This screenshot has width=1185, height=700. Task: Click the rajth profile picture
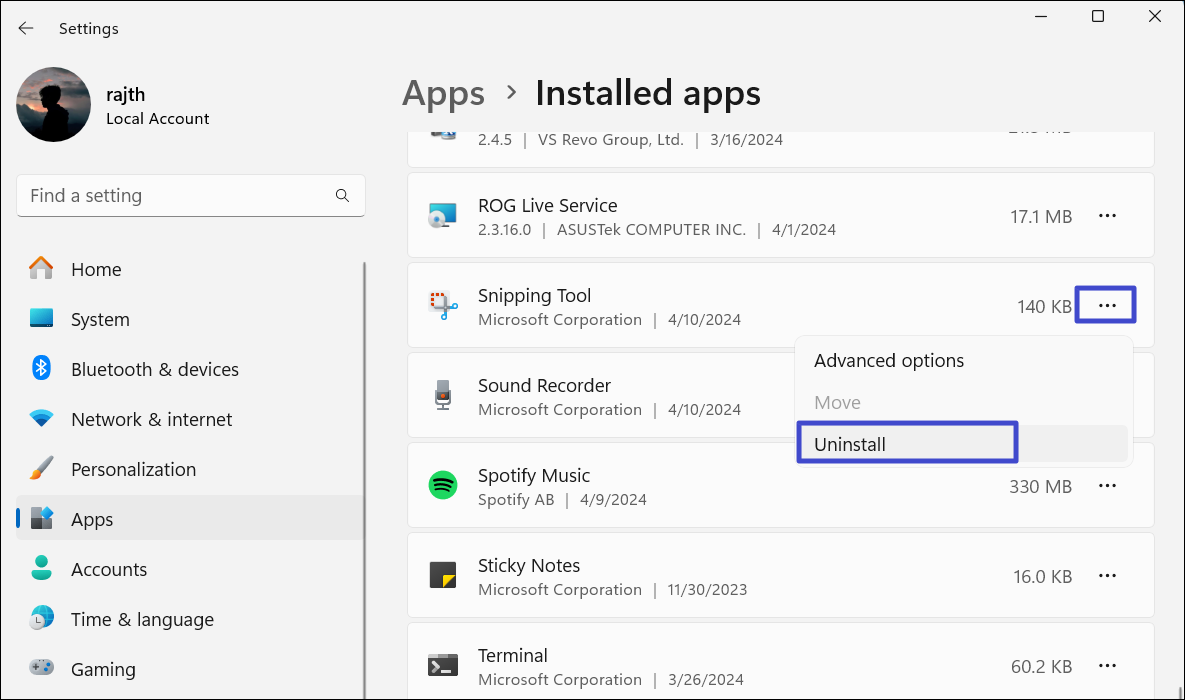pyautogui.click(x=54, y=105)
